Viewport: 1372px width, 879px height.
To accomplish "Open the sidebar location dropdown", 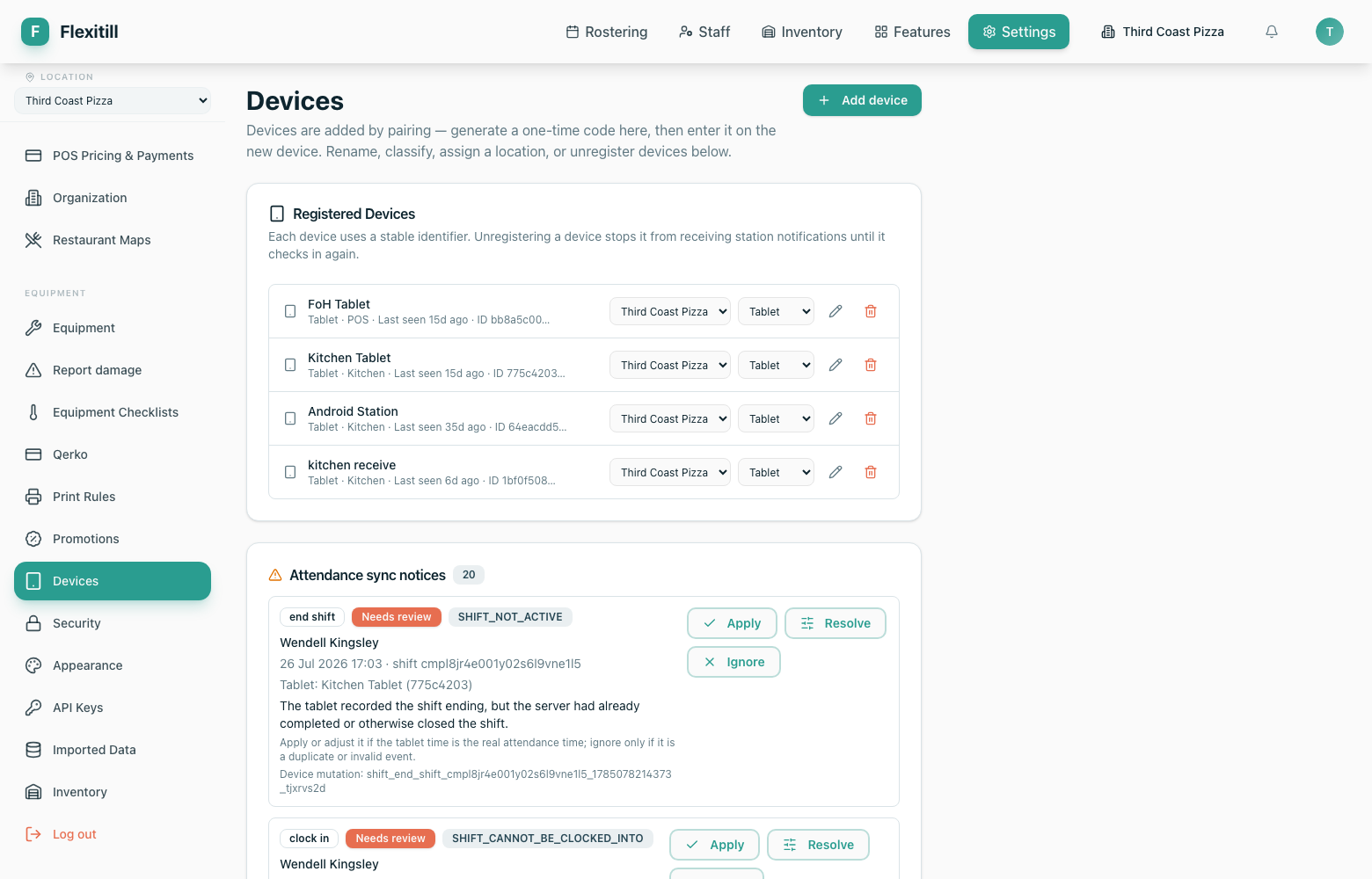I will point(113,100).
